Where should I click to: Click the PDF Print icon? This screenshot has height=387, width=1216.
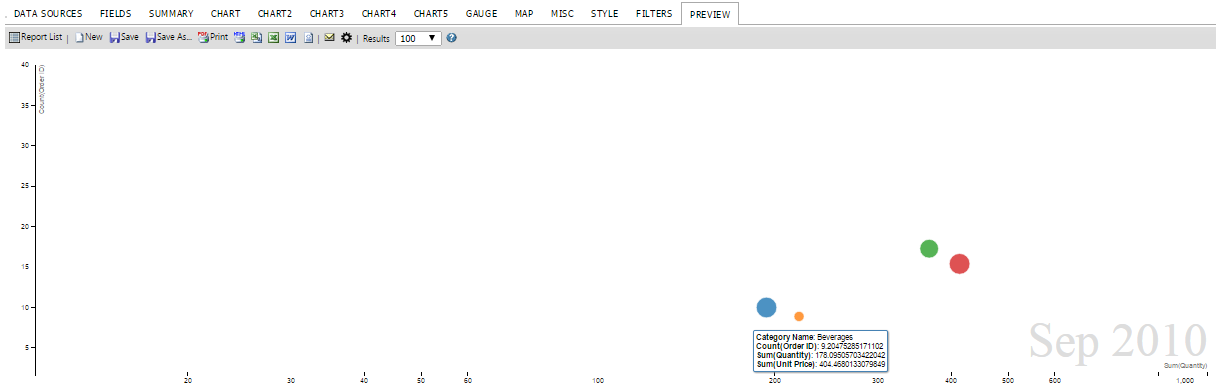click(203, 37)
